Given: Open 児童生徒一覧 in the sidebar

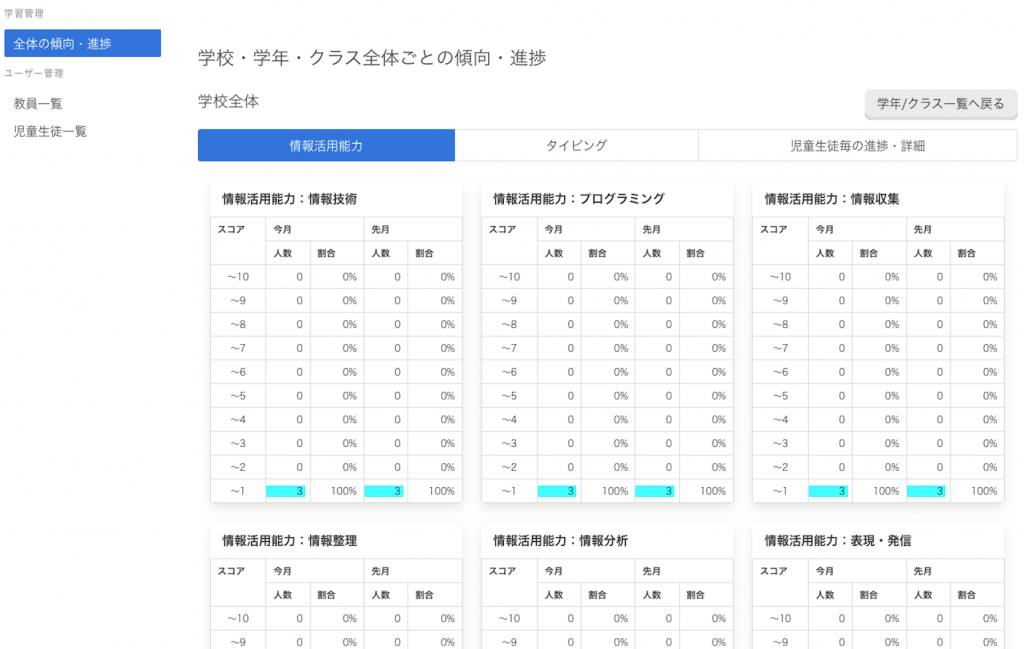Looking at the screenshot, I should click(50, 131).
